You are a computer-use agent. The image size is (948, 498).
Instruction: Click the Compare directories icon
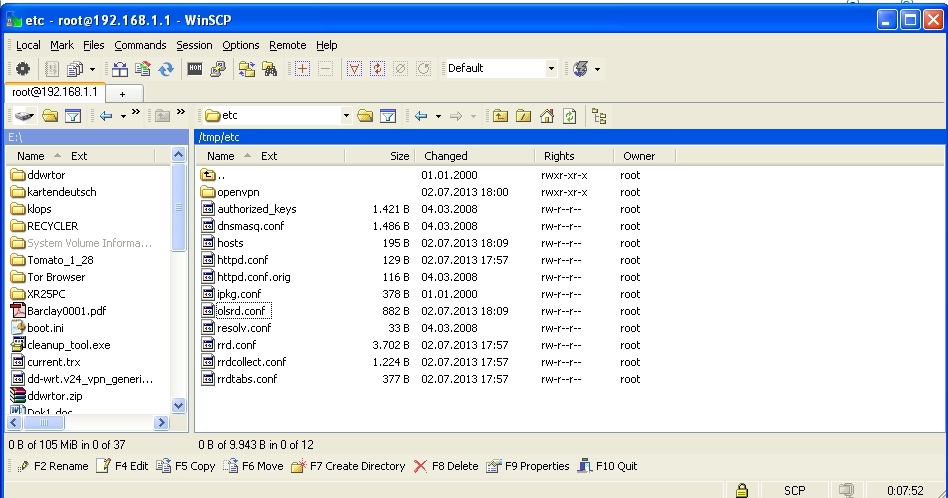click(120, 69)
